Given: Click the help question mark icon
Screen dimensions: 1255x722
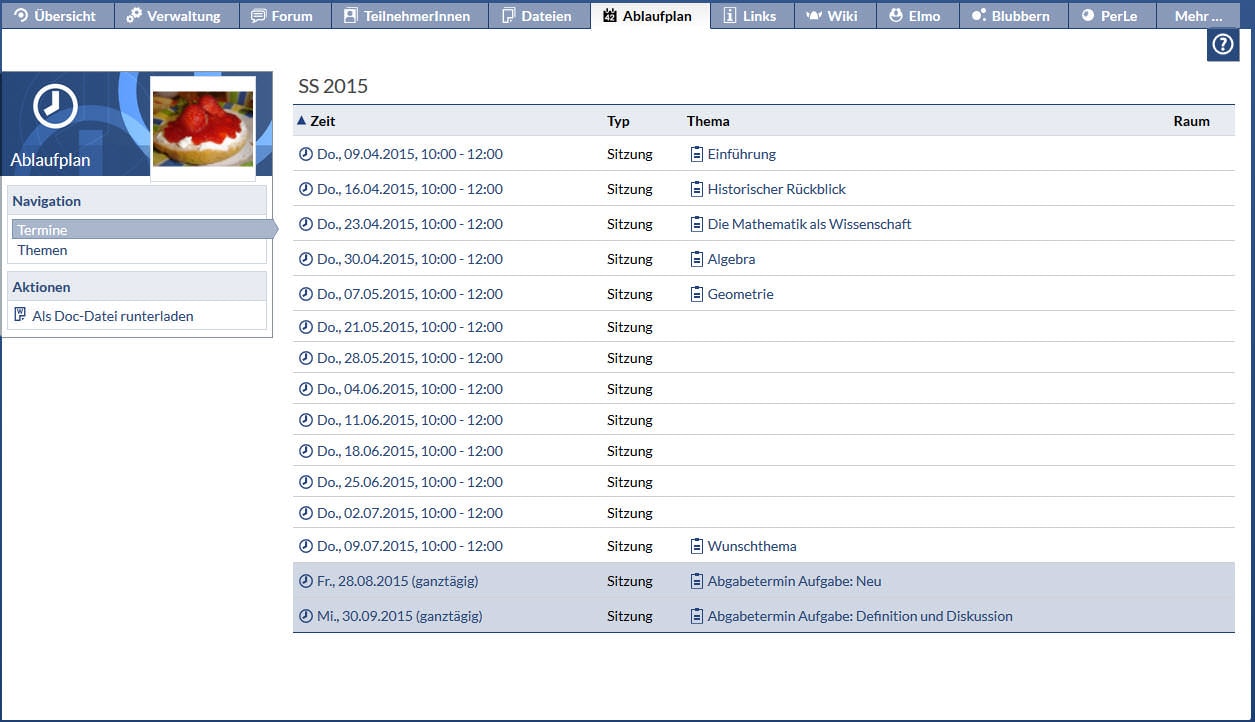Looking at the screenshot, I should [1222, 45].
